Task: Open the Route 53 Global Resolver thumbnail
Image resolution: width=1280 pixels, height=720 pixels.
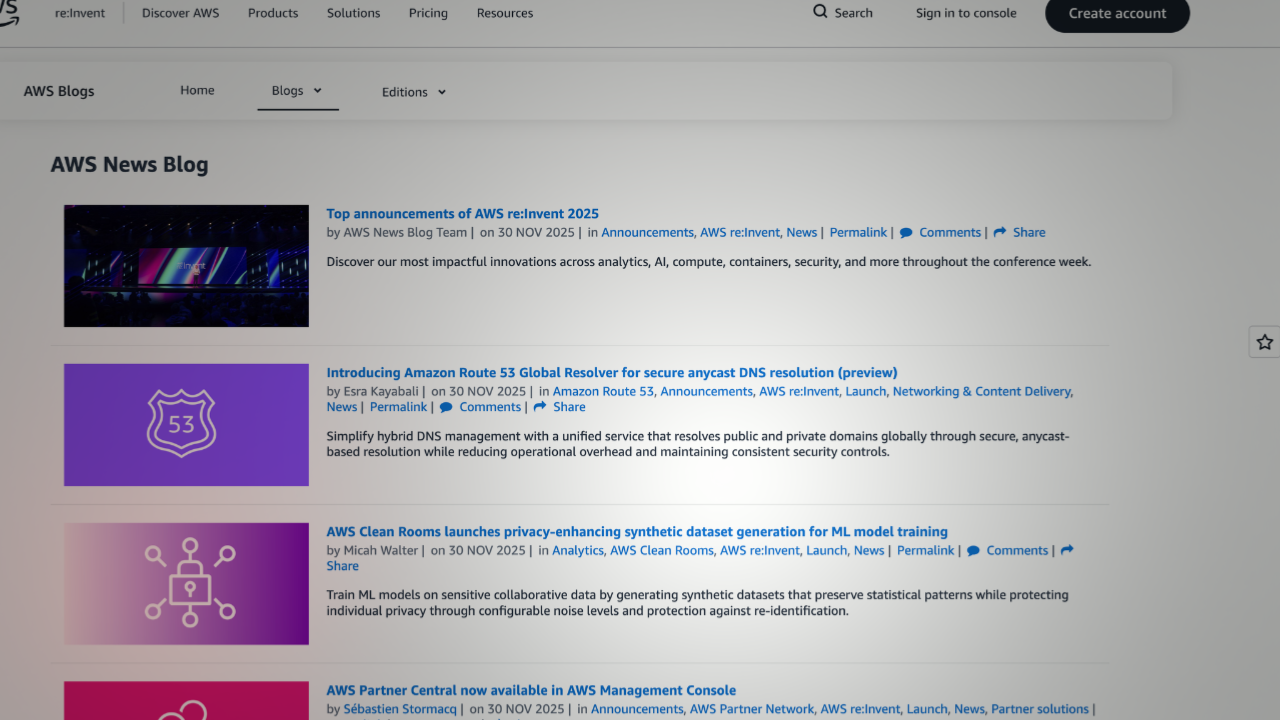Action: click(x=186, y=425)
